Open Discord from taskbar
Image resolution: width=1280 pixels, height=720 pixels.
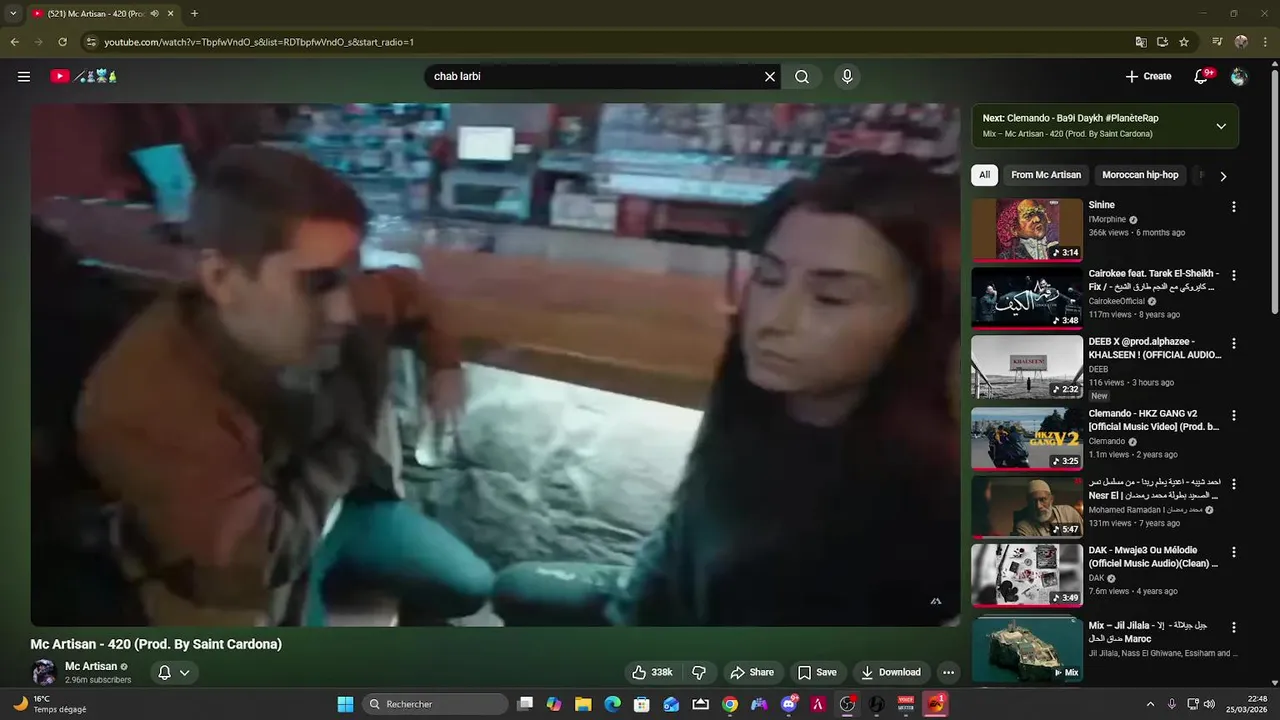coord(789,704)
